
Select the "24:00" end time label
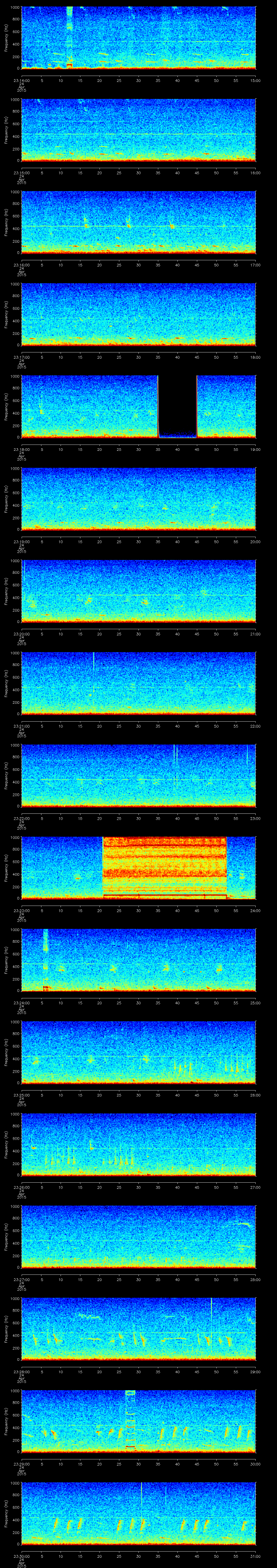click(255, 910)
